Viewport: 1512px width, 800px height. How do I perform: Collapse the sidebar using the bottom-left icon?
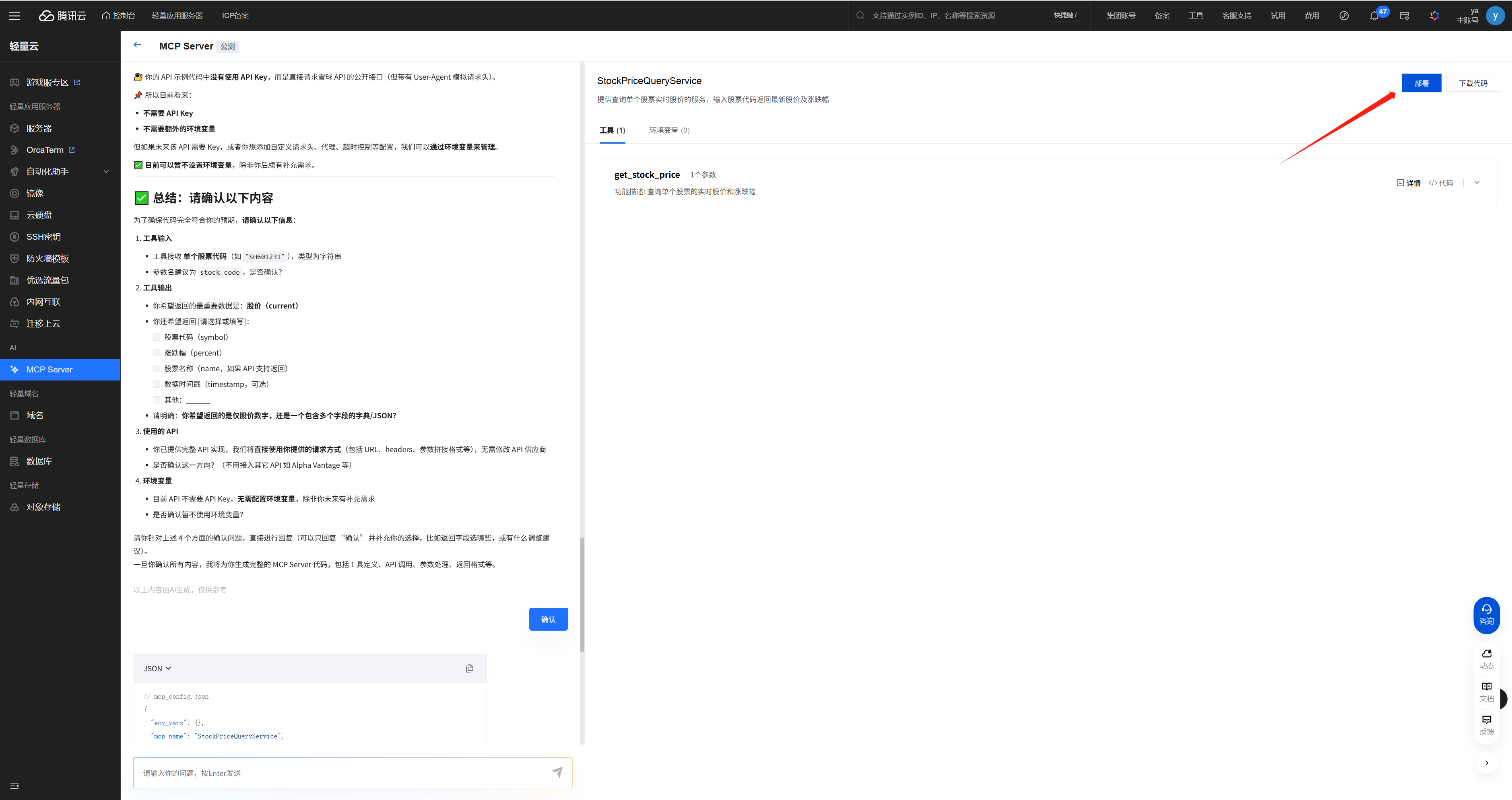[14, 786]
